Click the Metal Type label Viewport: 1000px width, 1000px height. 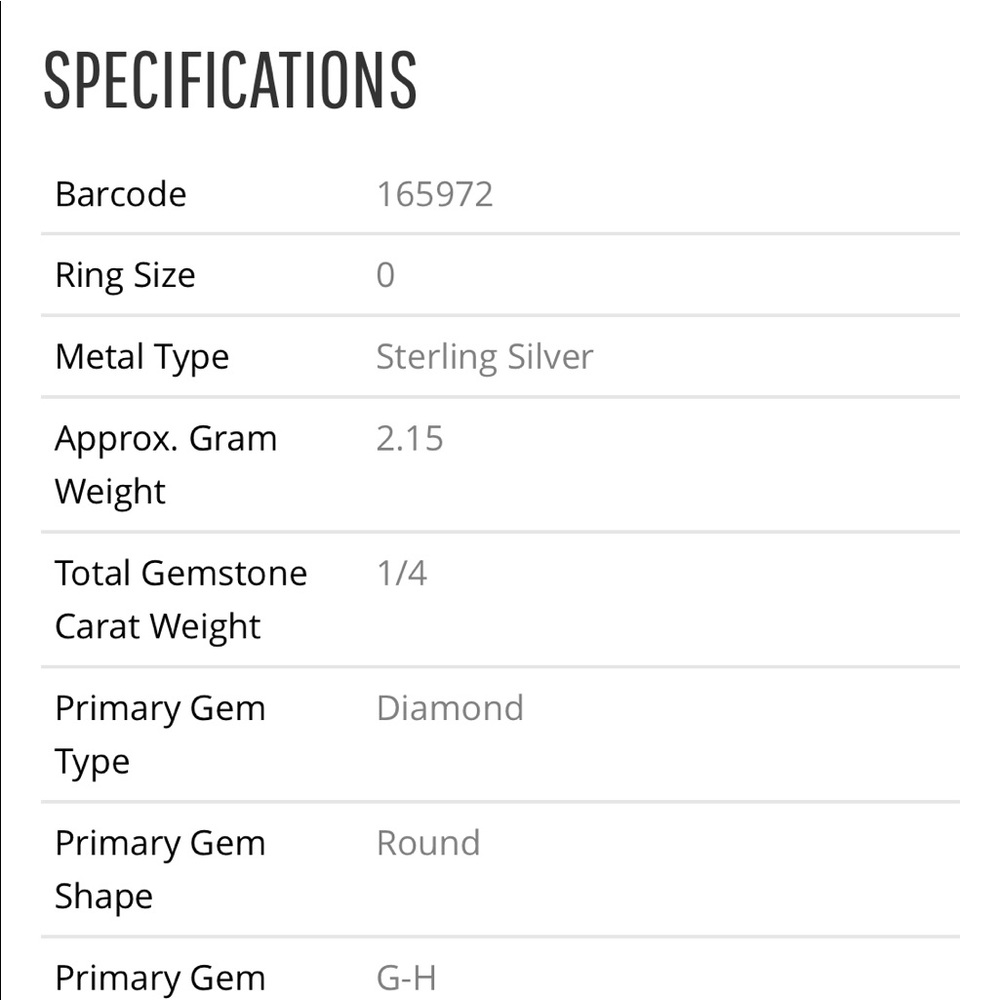click(x=142, y=357)
